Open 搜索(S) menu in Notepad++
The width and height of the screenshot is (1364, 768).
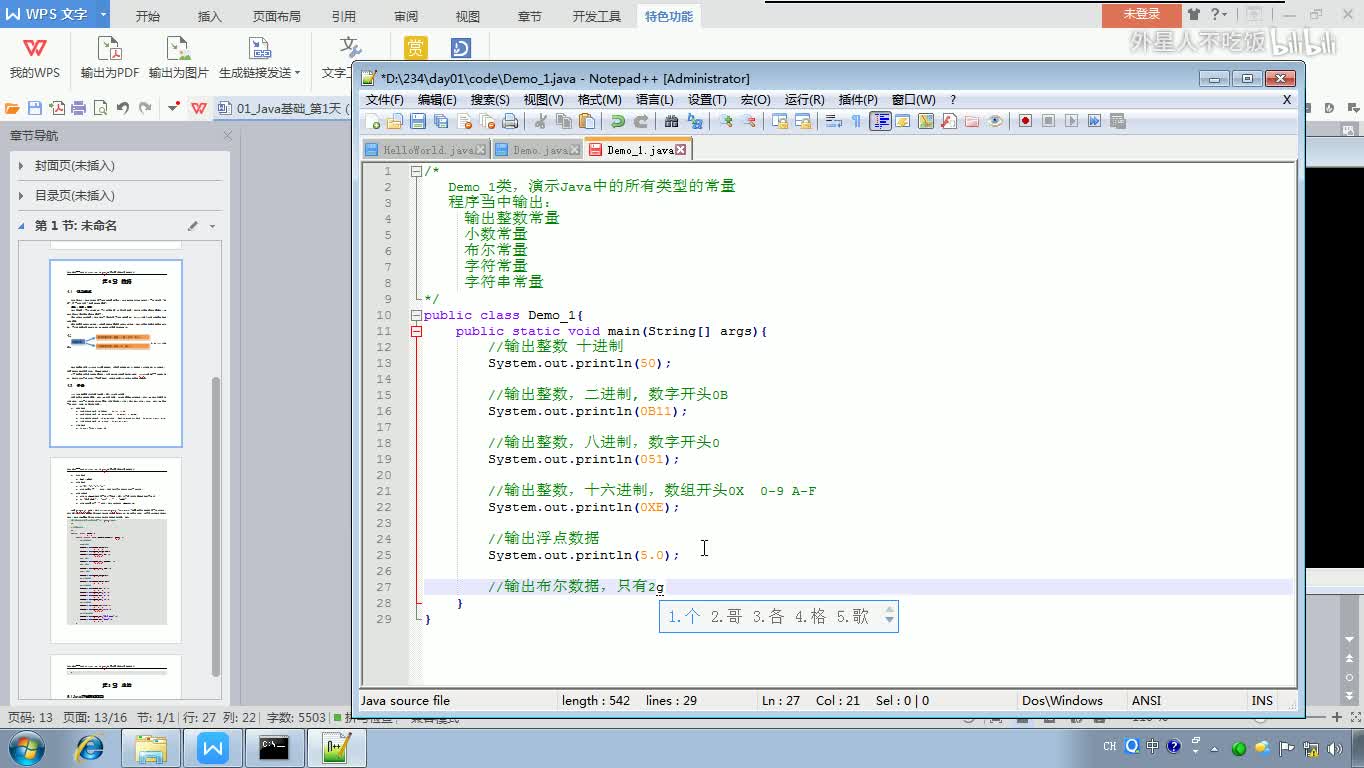click(490, 100)
